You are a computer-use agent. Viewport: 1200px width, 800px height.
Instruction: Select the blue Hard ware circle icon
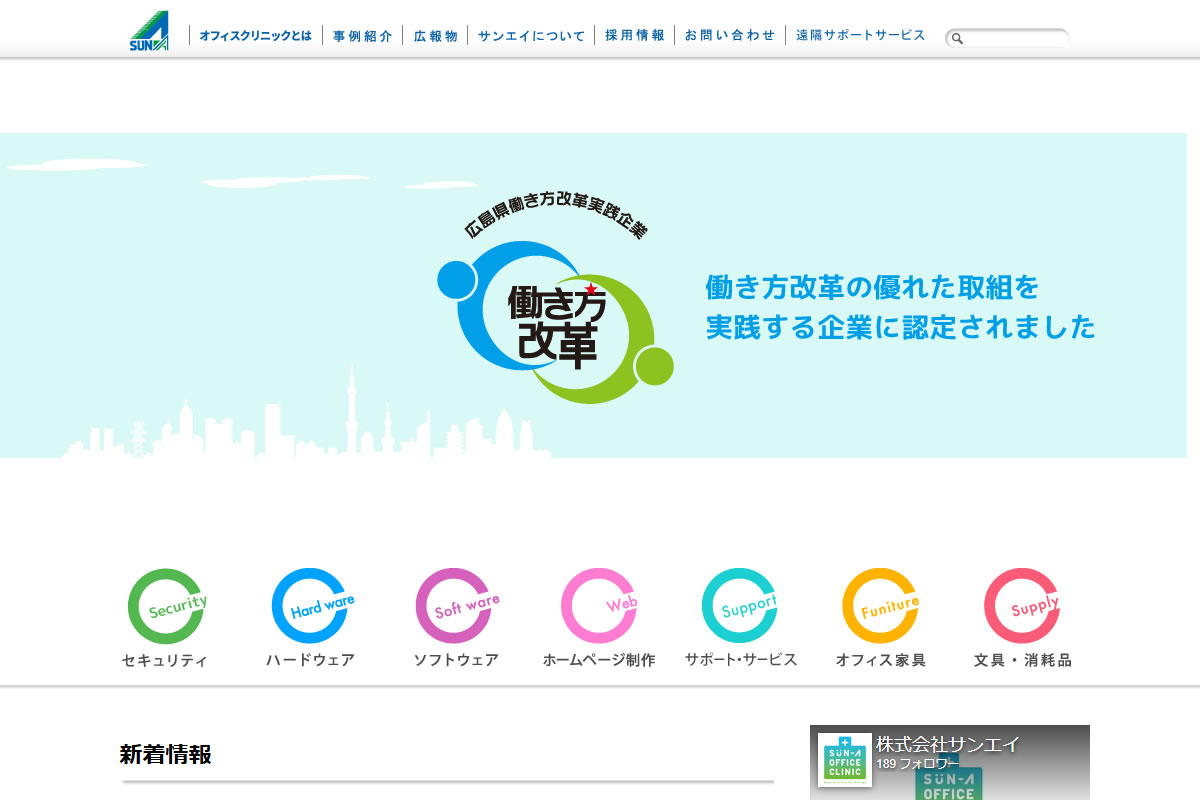click(310, 606)
